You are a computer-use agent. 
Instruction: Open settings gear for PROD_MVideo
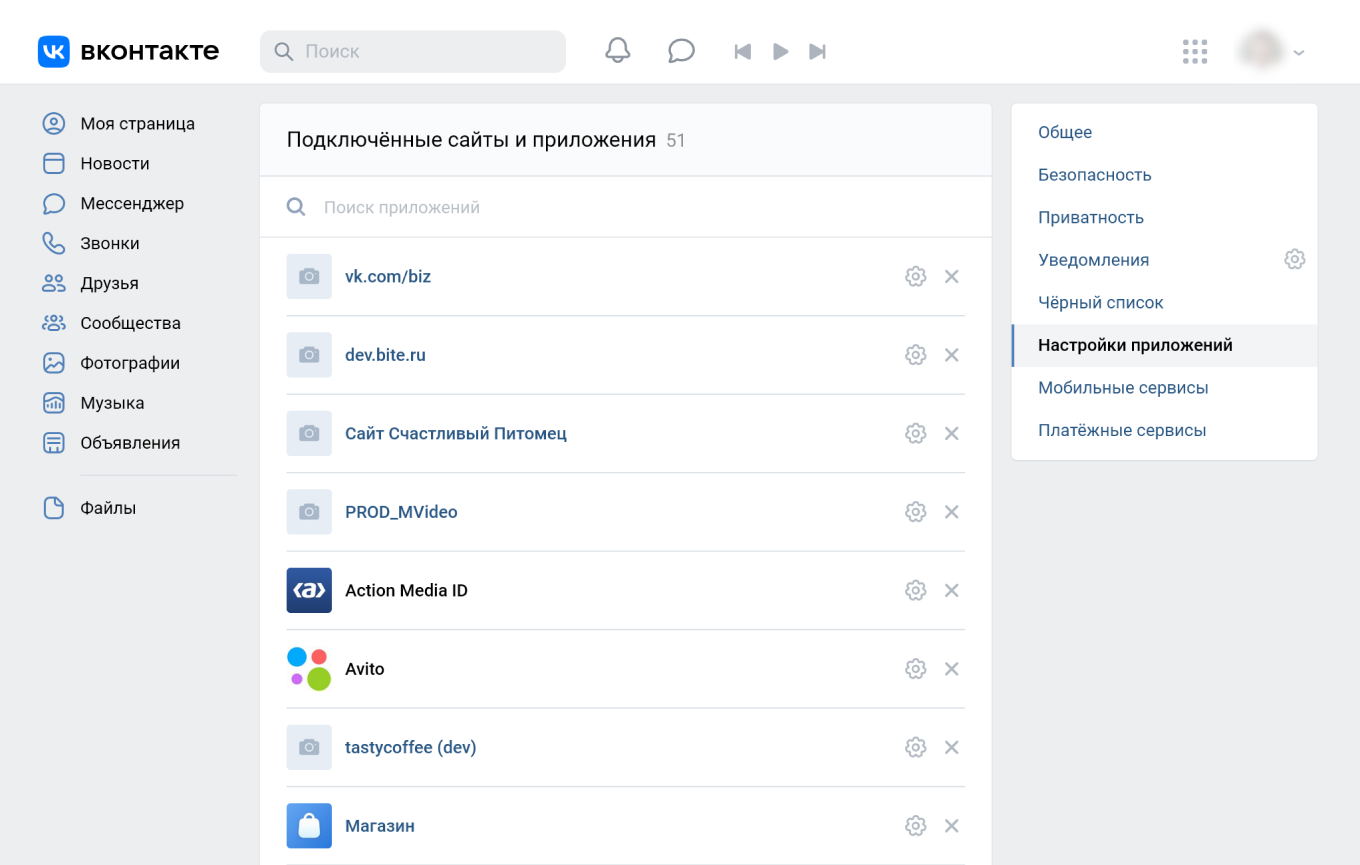tap(915, 512)
